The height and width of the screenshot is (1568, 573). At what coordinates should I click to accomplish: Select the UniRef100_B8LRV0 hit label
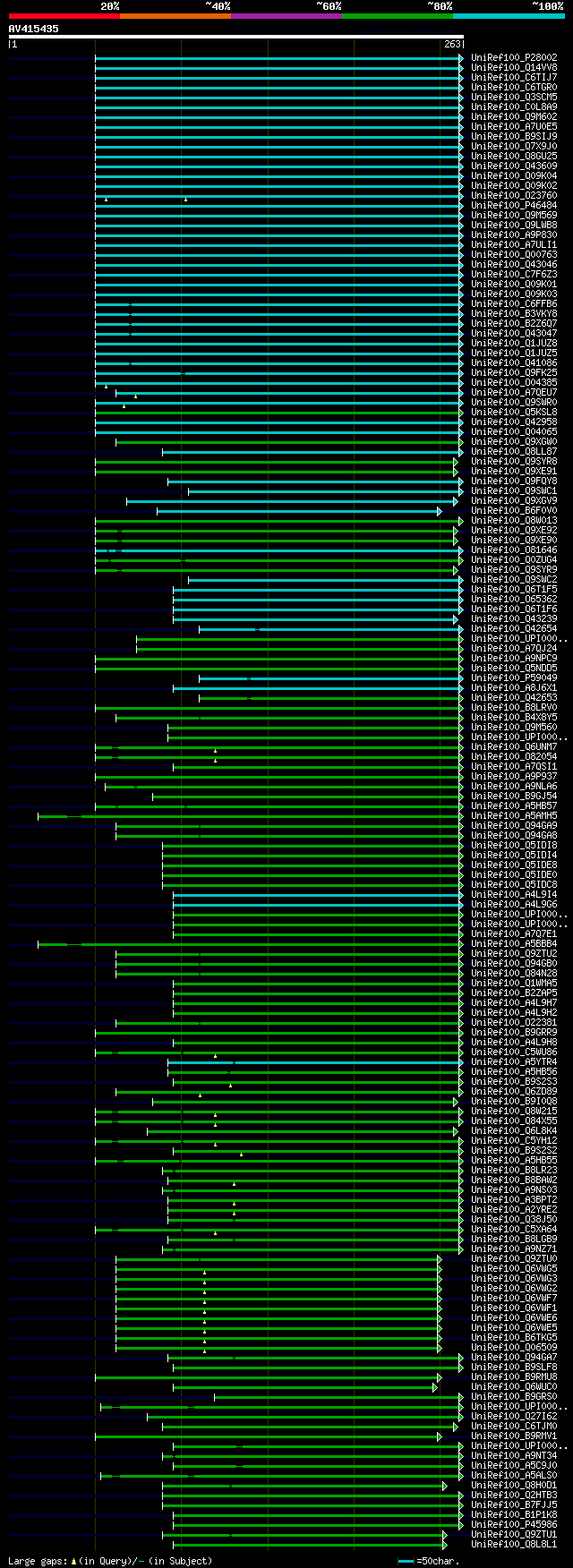point(514,707)
